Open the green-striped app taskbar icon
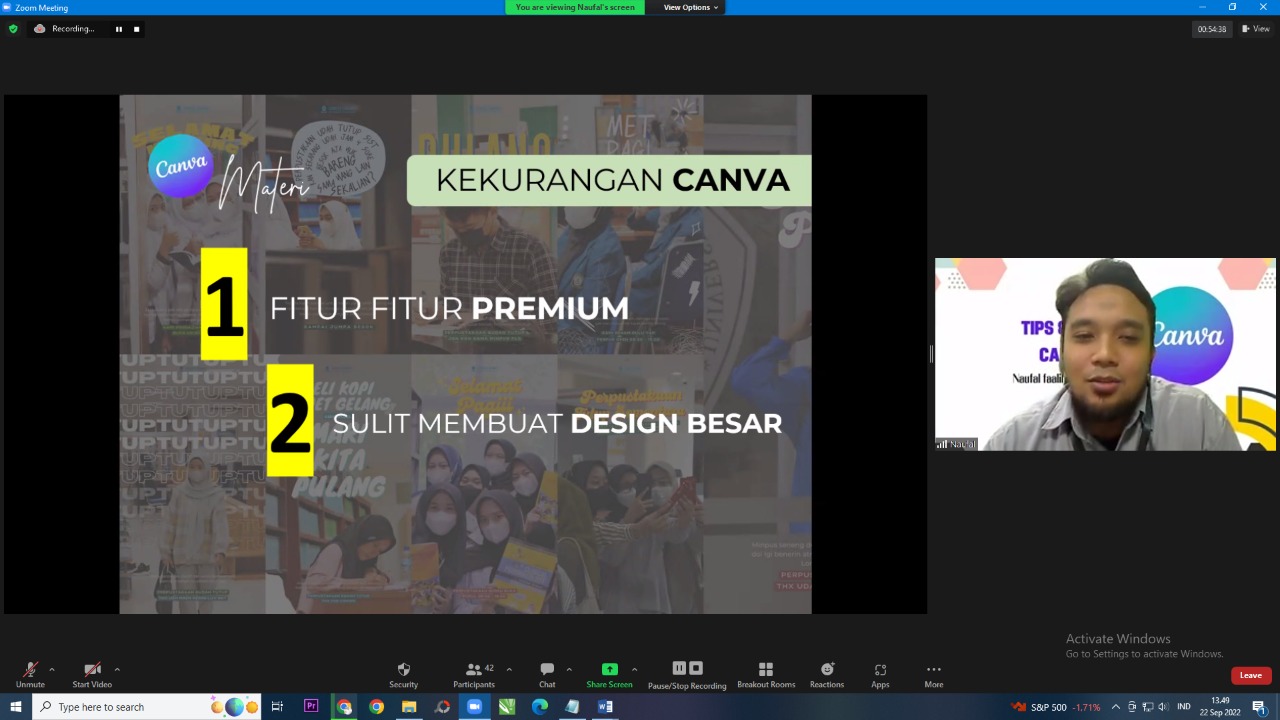The width and height of the screenshot is (1280, 720). (507, 706)
